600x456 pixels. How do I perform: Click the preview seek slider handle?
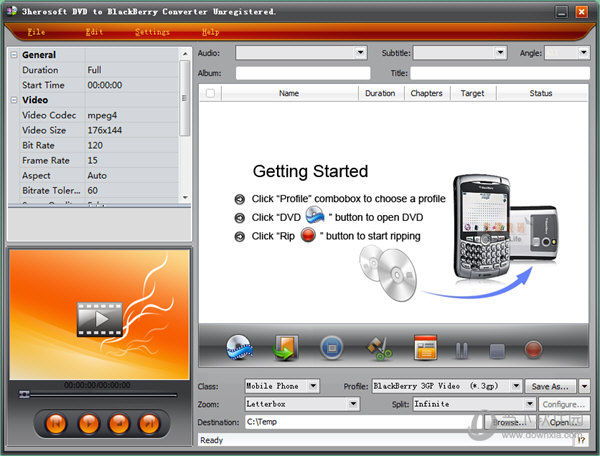[x=23, y=396]
